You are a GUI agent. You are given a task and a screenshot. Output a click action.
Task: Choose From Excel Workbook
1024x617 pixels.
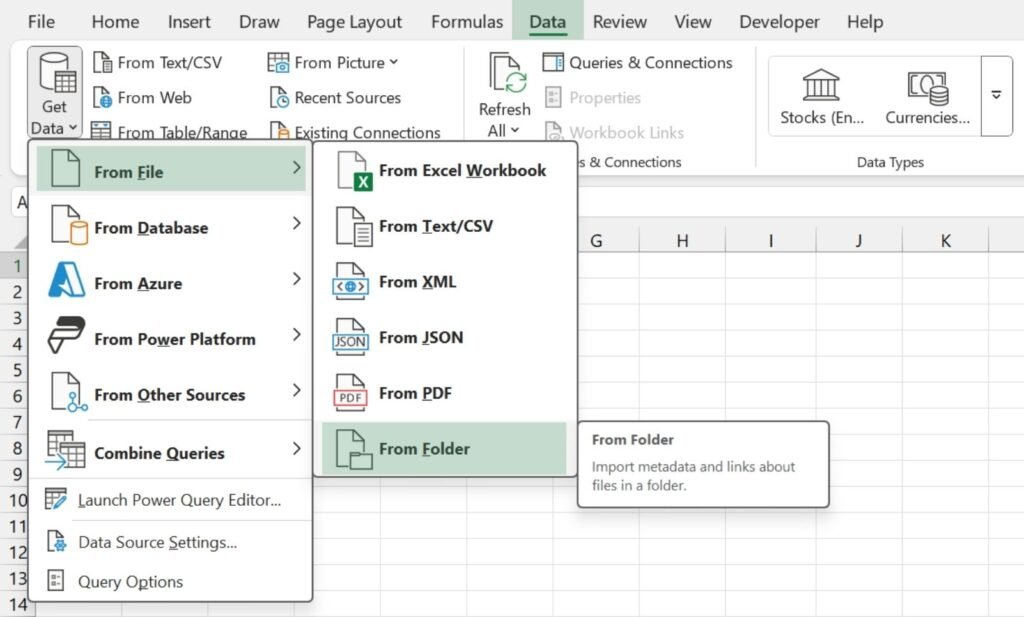444,170
